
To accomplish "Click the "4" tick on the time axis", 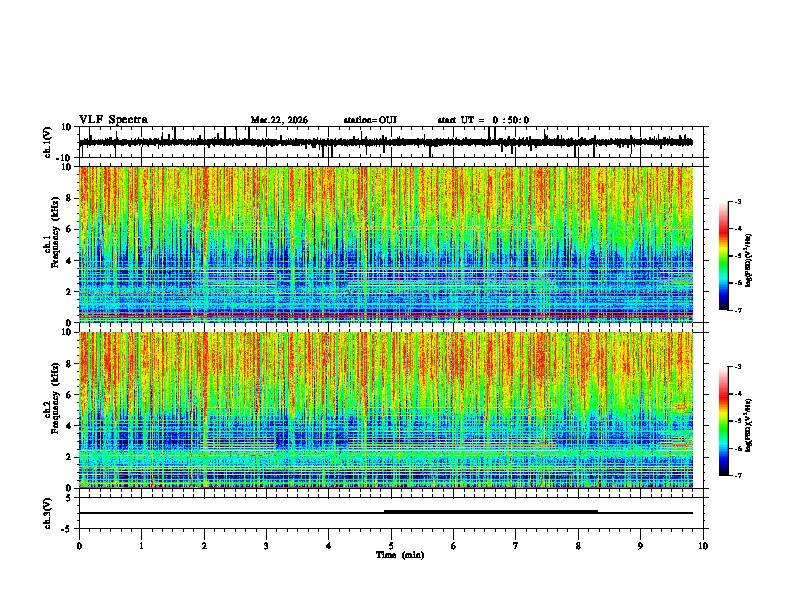I will [x=329, y=546].
